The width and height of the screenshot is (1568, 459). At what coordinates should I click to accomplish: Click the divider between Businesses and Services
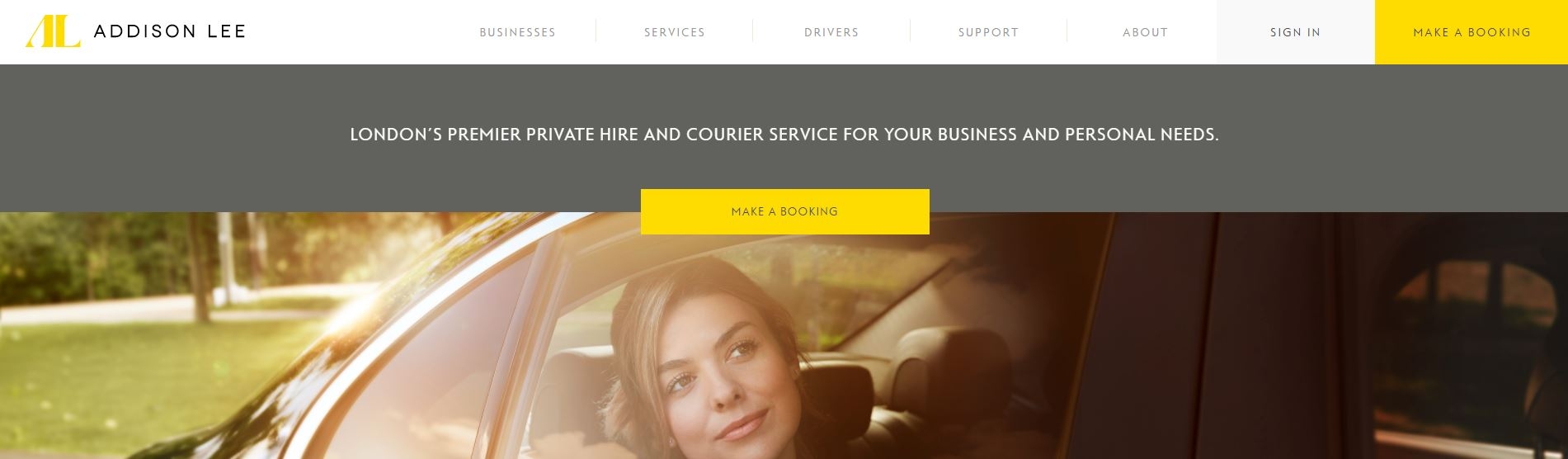(x=596, y=31)
